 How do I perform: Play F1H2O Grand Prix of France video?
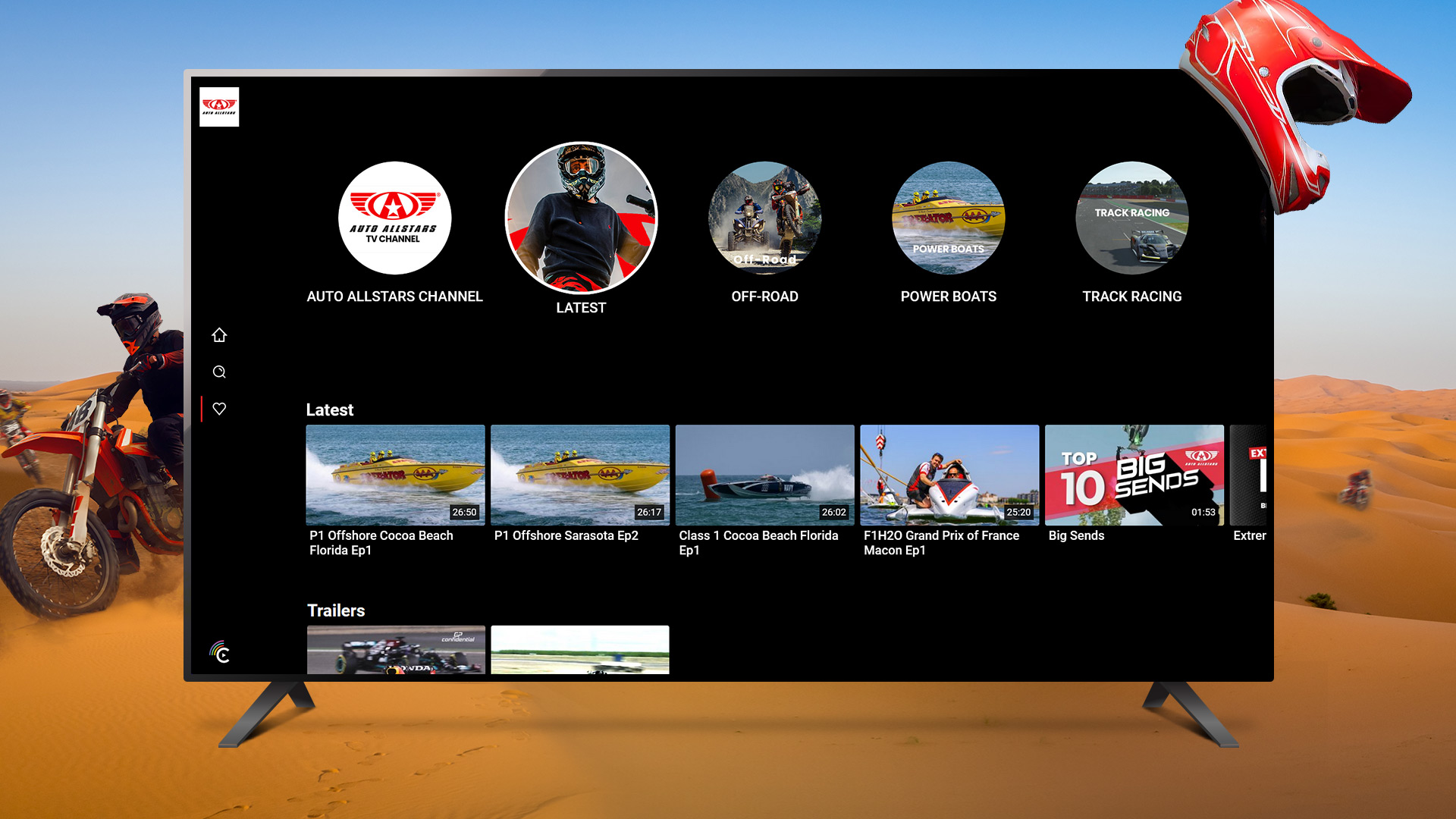coord(949,475)
